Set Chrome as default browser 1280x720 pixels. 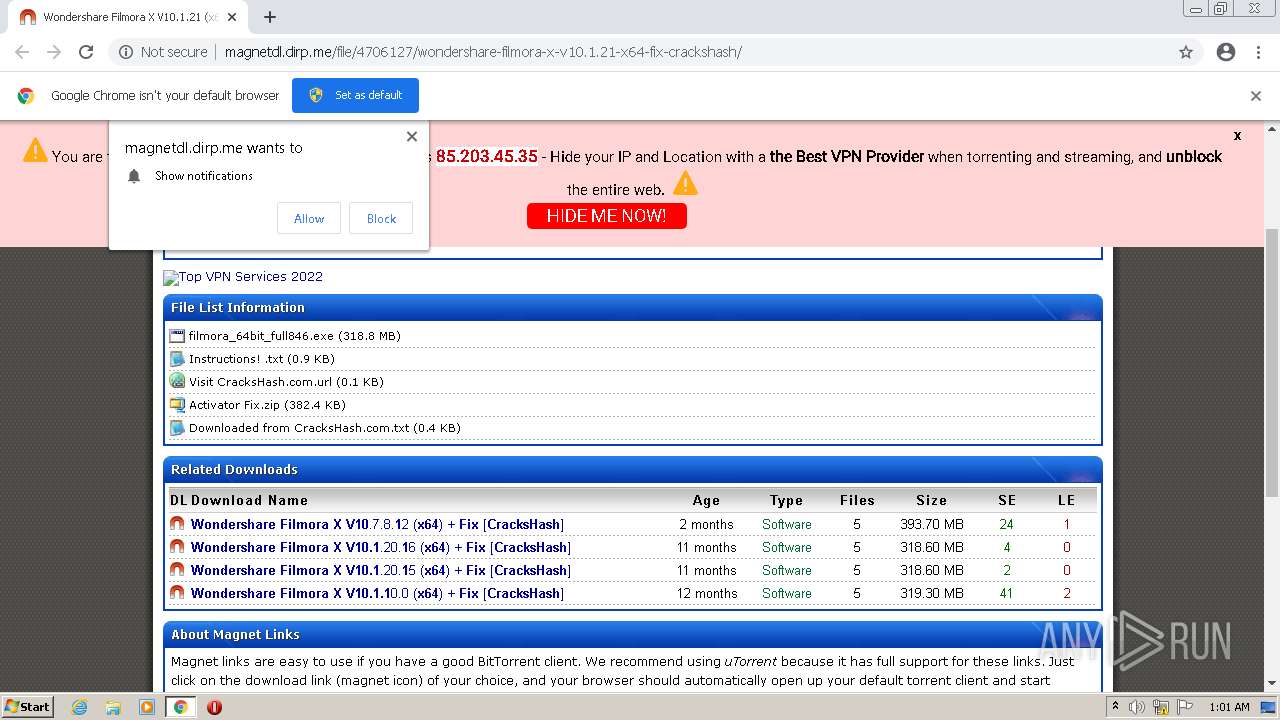point(355,95)
